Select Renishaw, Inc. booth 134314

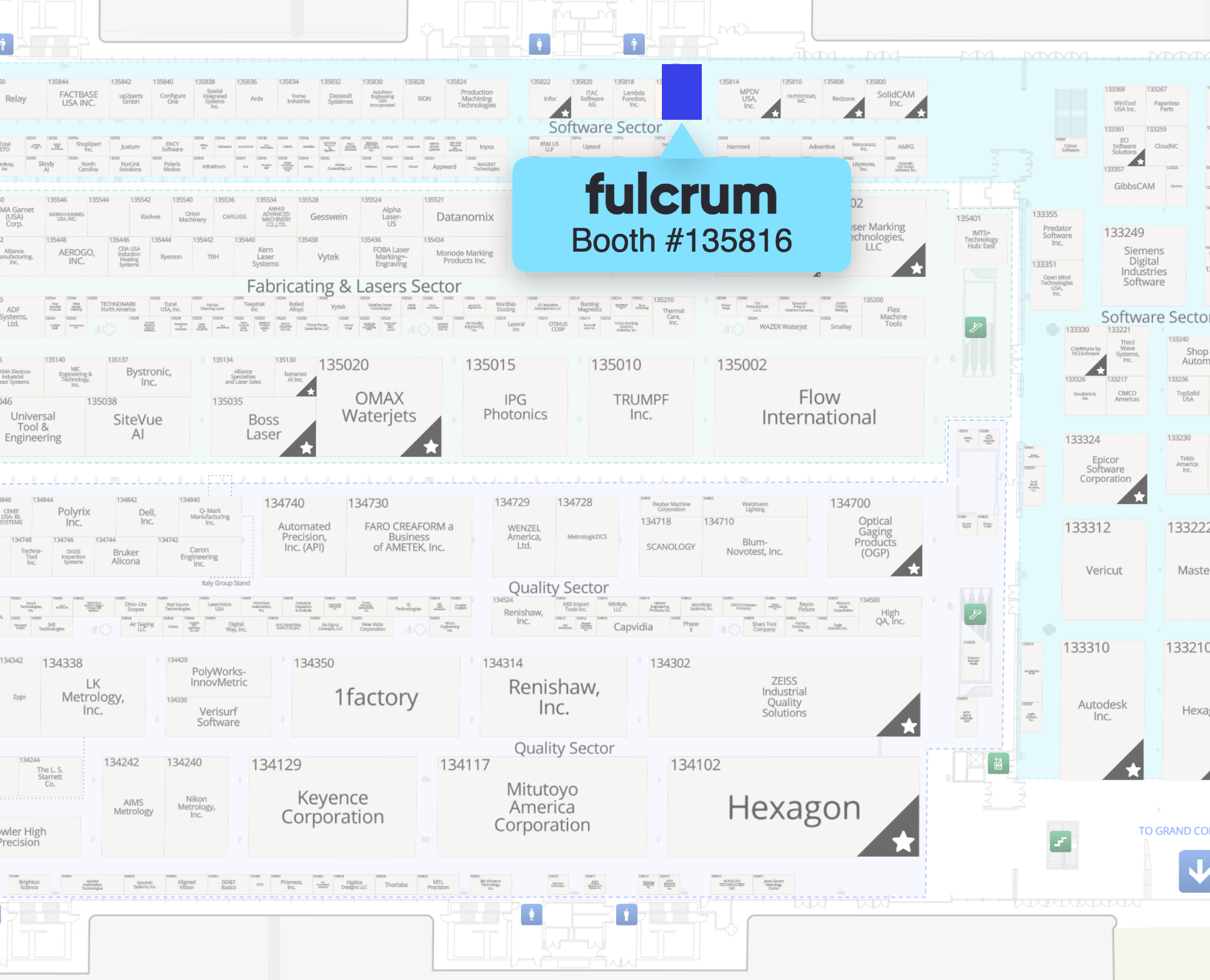tap(554, 696)
